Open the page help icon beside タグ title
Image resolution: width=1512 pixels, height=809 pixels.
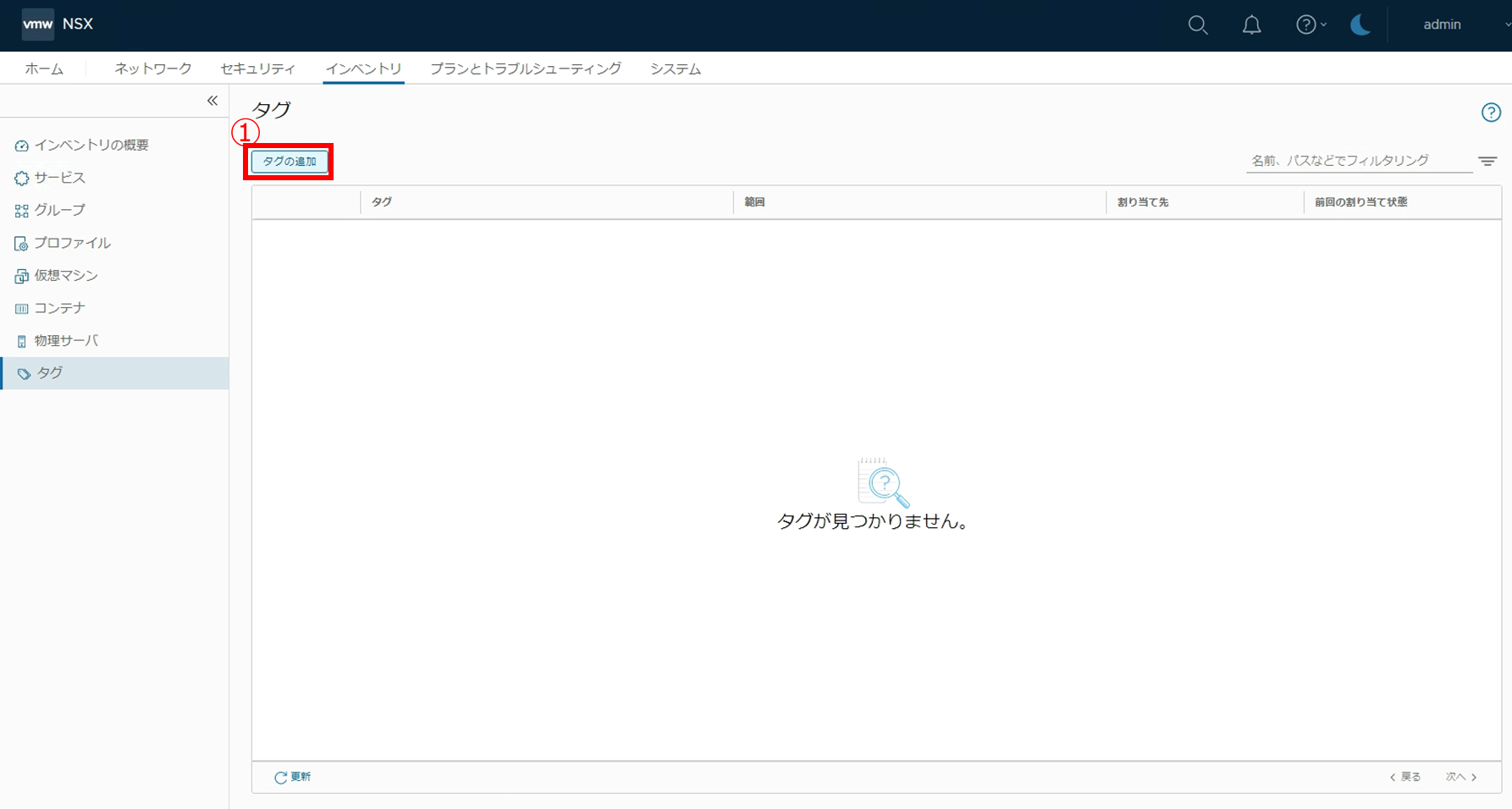click(1490, 113)
